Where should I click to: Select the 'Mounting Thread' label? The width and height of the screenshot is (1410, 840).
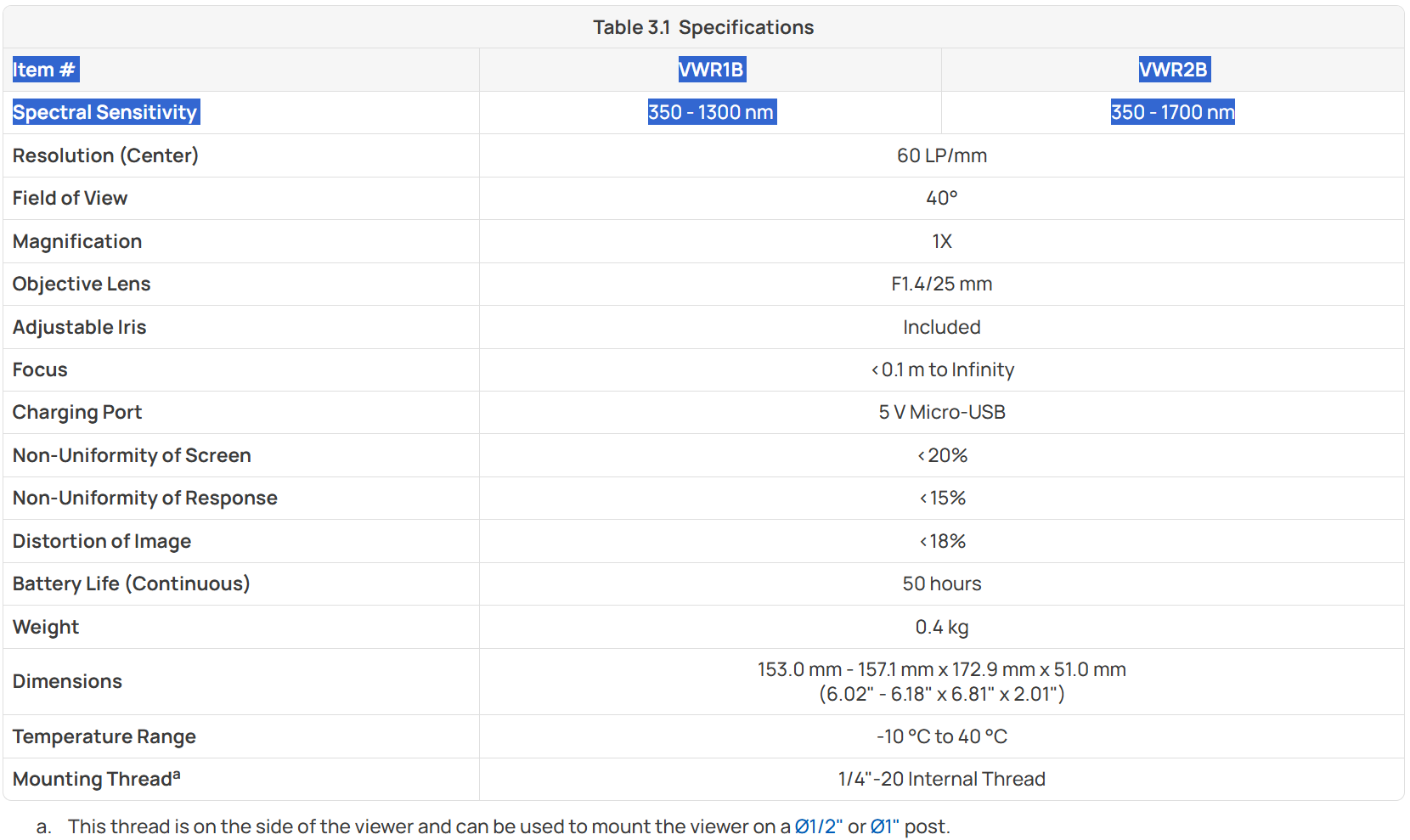[96, 779]
